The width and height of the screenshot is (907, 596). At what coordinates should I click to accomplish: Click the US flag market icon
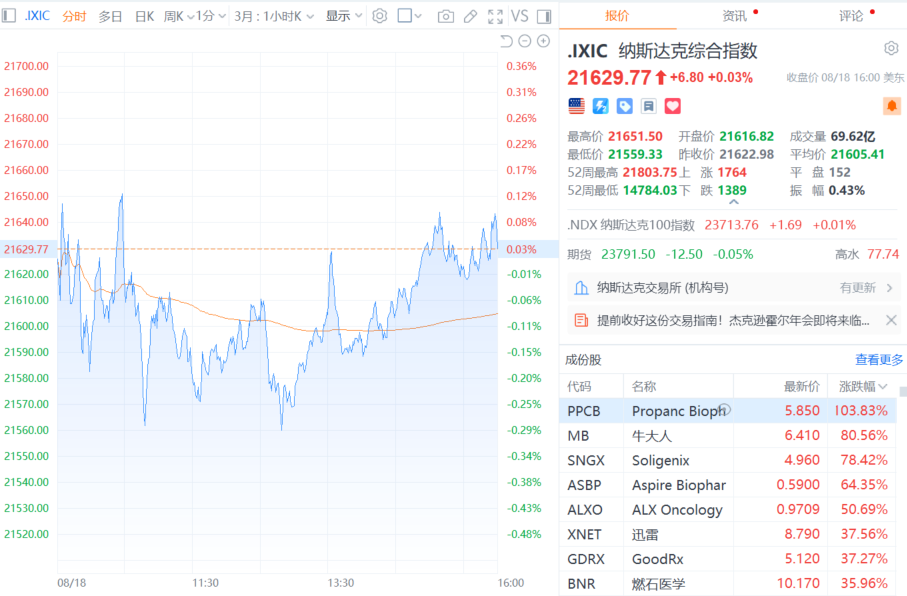pos(576,106)
